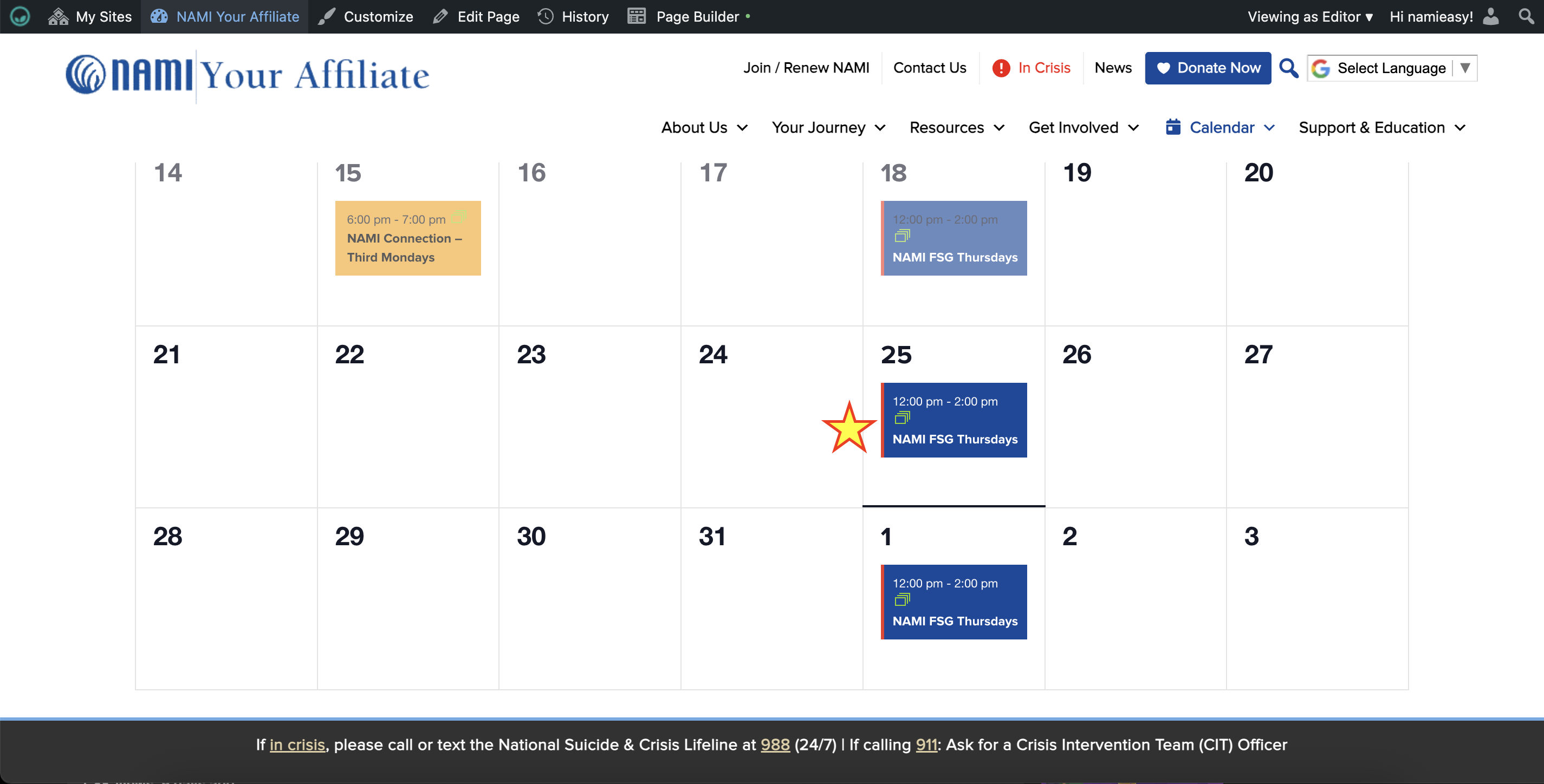This screenshot has width=1544, height=784.
Task: Open Viewing as Editor role switcher
Action: (x=1309, y=16)
